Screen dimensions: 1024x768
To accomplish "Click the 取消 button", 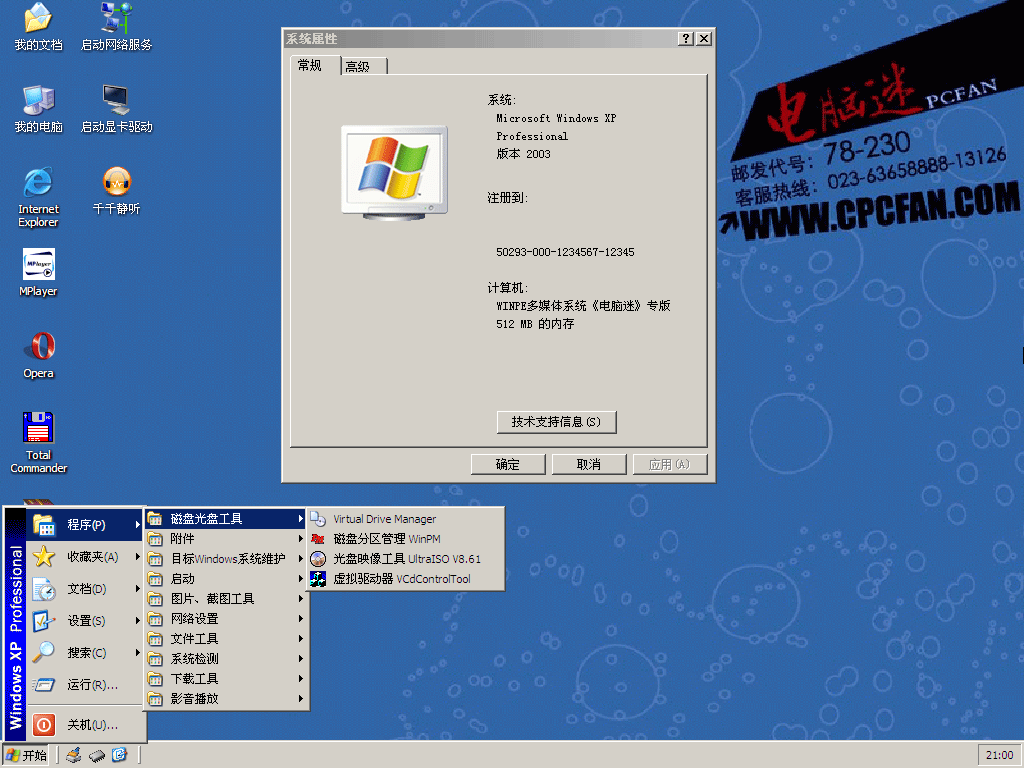I will pos(589,464).
